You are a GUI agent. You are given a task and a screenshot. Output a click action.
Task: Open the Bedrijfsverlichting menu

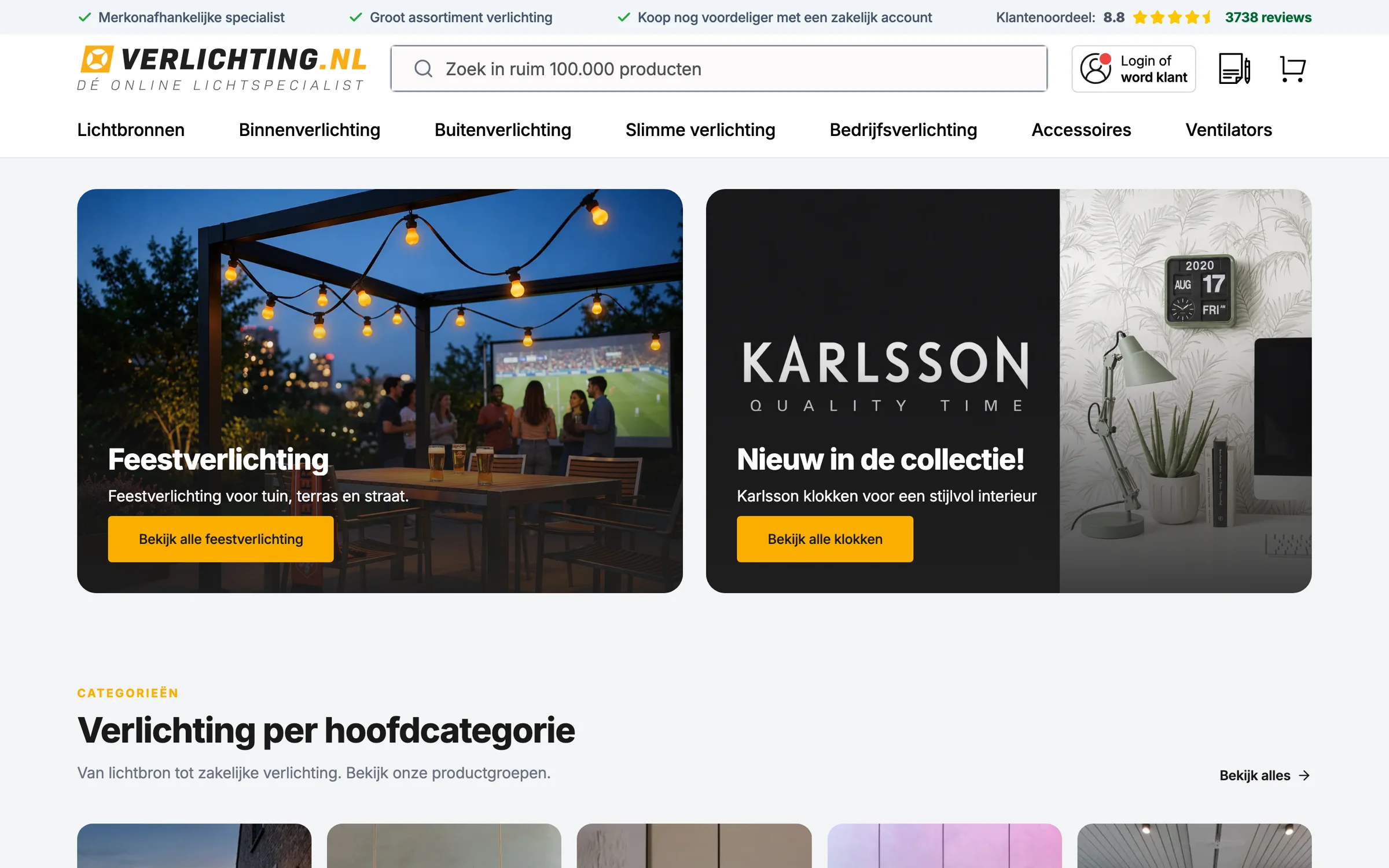(x=903, y=130)
